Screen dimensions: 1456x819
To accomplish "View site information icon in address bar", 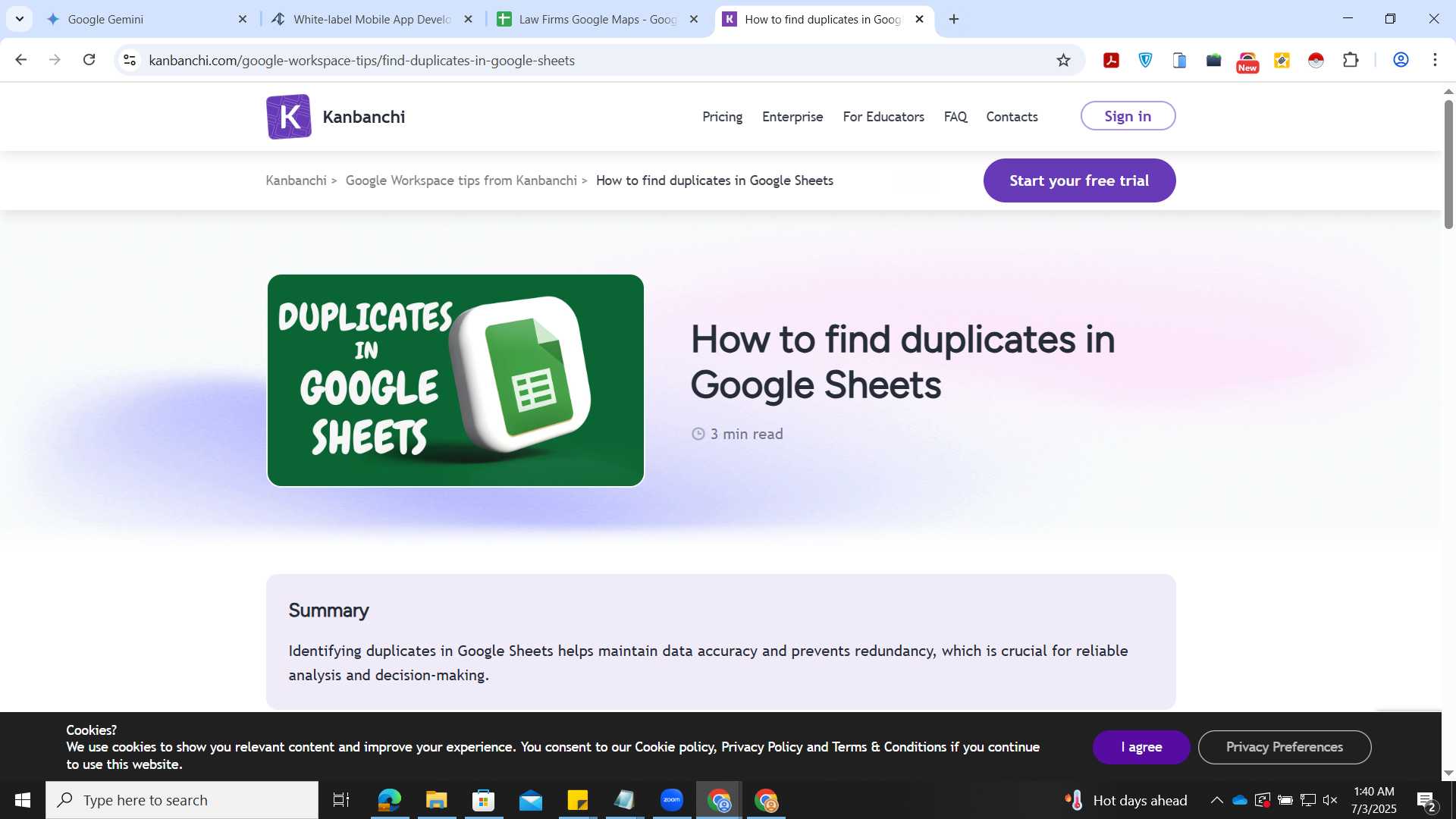I will [130, 60].
